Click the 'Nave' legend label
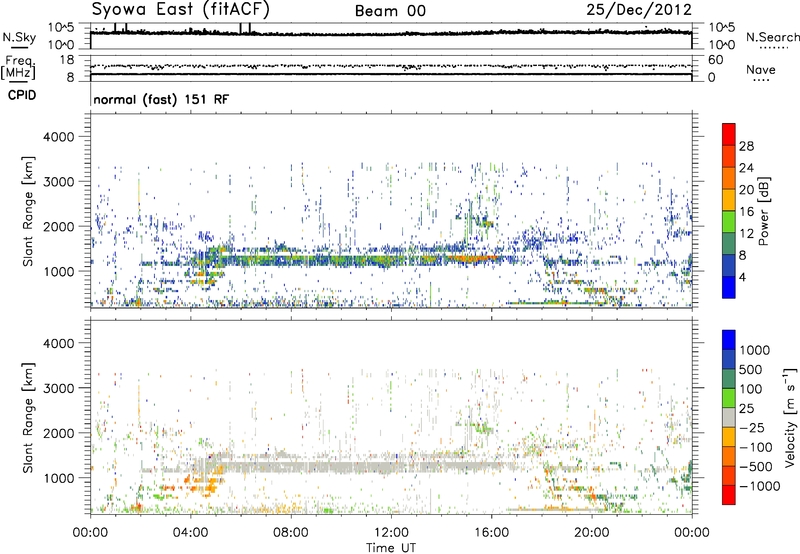The image size is (800, 554). pos(761,69)
